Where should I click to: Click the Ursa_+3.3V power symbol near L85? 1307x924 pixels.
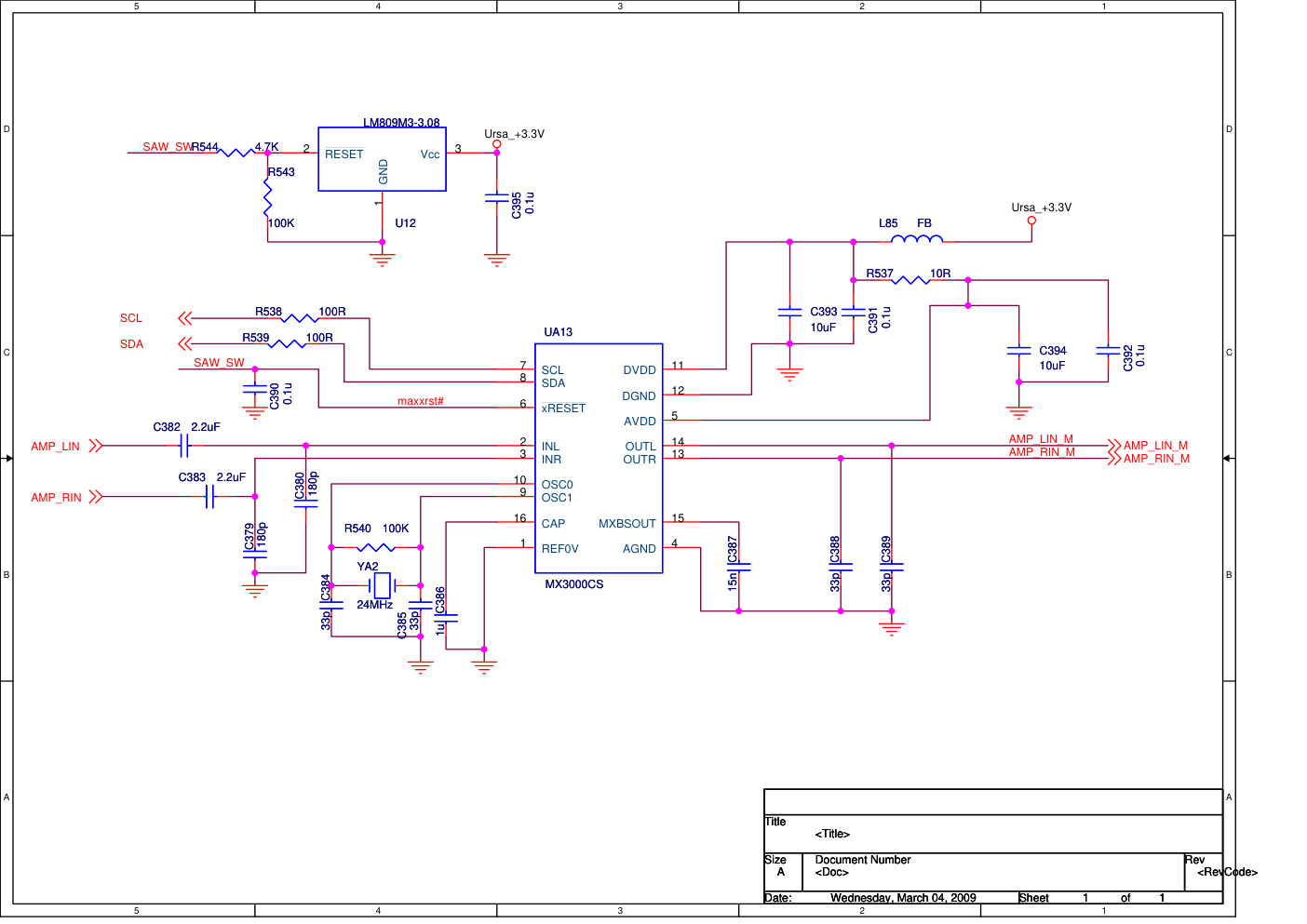click(x=1031, y=221)
